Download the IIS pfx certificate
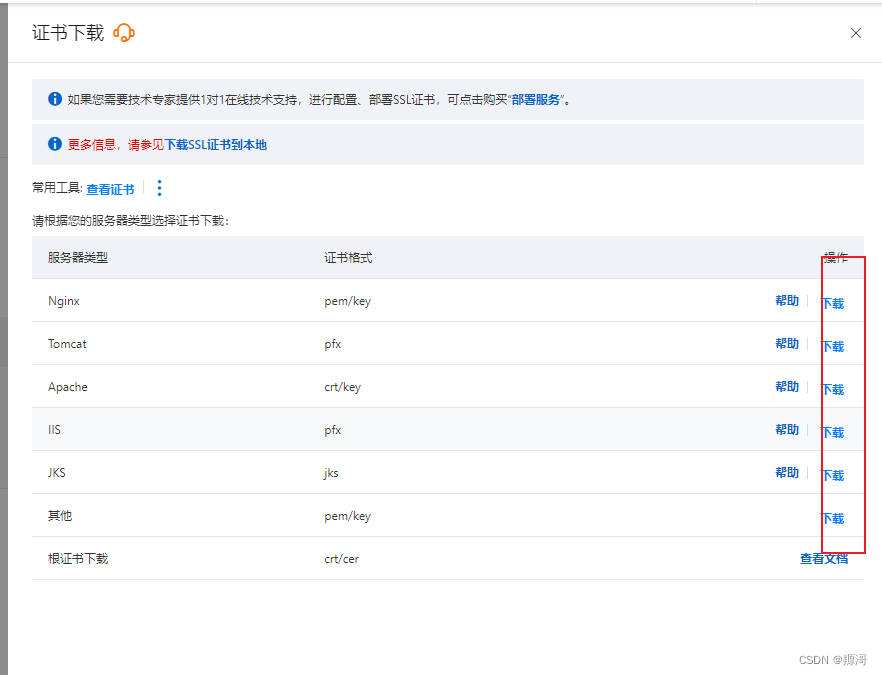Image resolution: width=882 pixels, height=675 pixels. [x=834, y=432]
